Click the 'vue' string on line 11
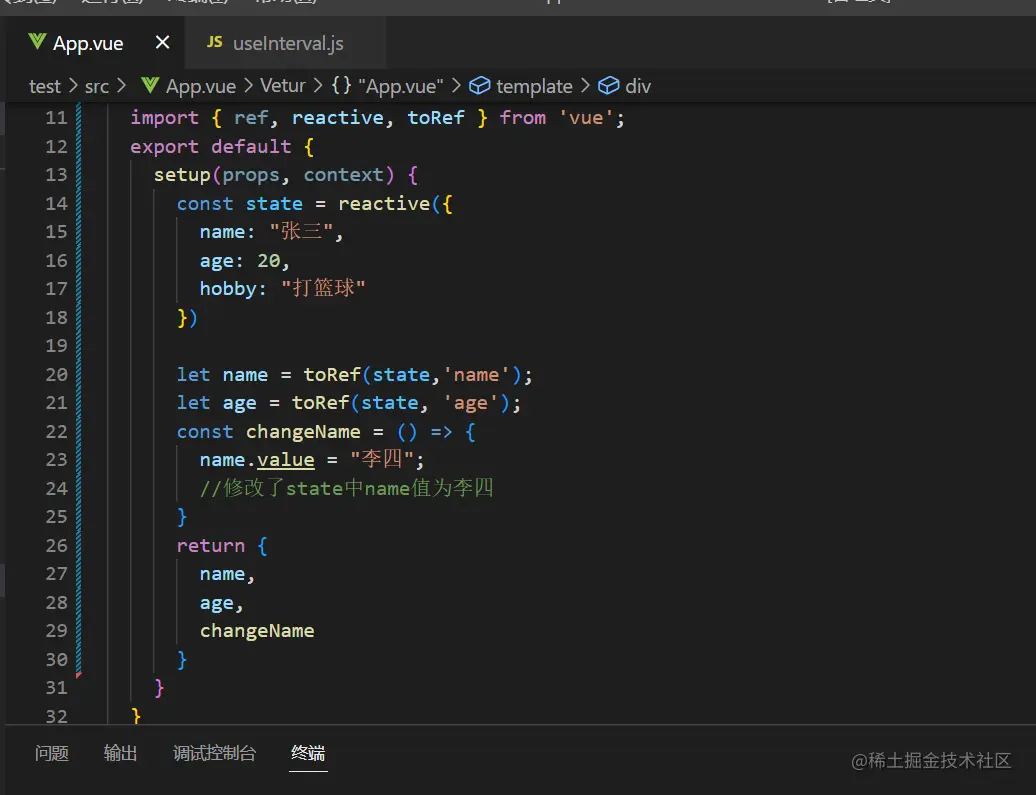This screenshot has width=1036, height=795. (586, 118)
